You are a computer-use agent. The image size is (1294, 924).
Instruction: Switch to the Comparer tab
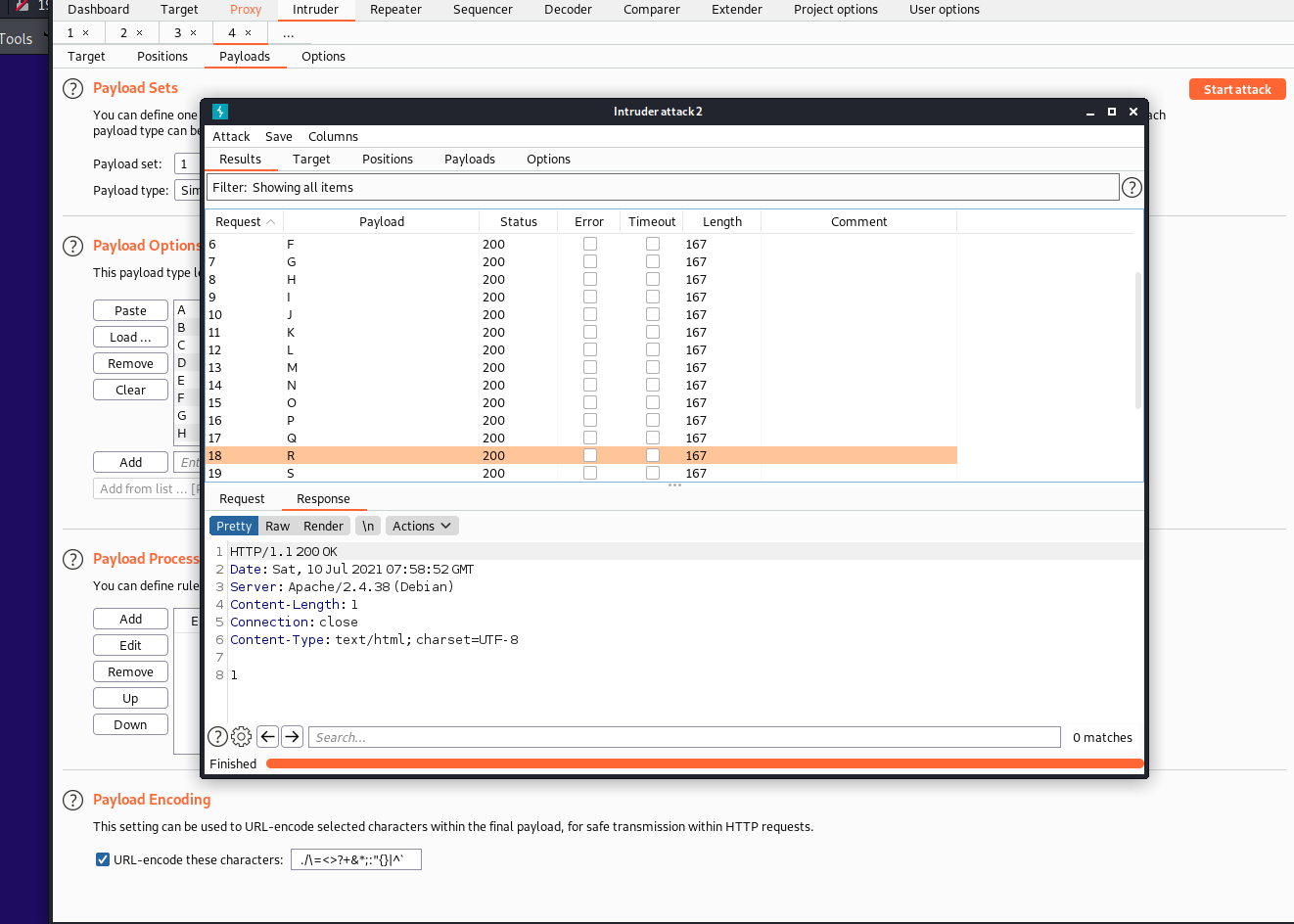pos(652,10)
